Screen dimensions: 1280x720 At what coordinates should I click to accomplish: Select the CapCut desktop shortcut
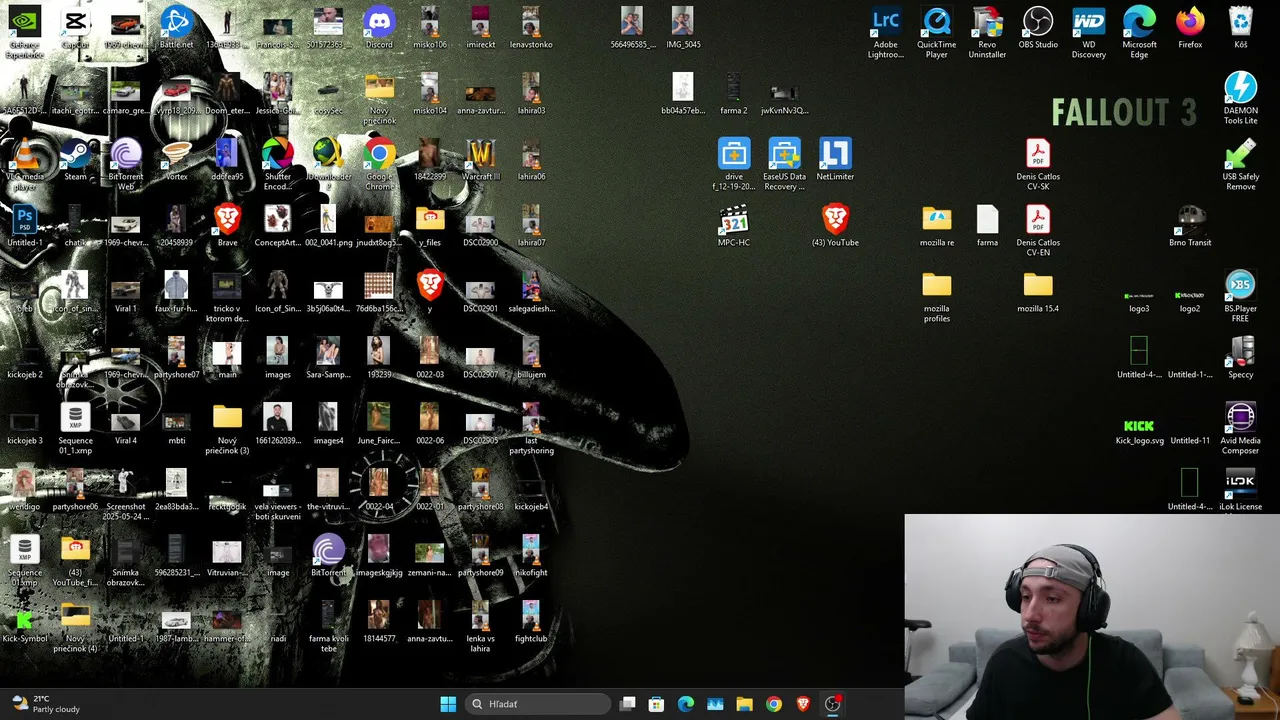click(75, 28)
